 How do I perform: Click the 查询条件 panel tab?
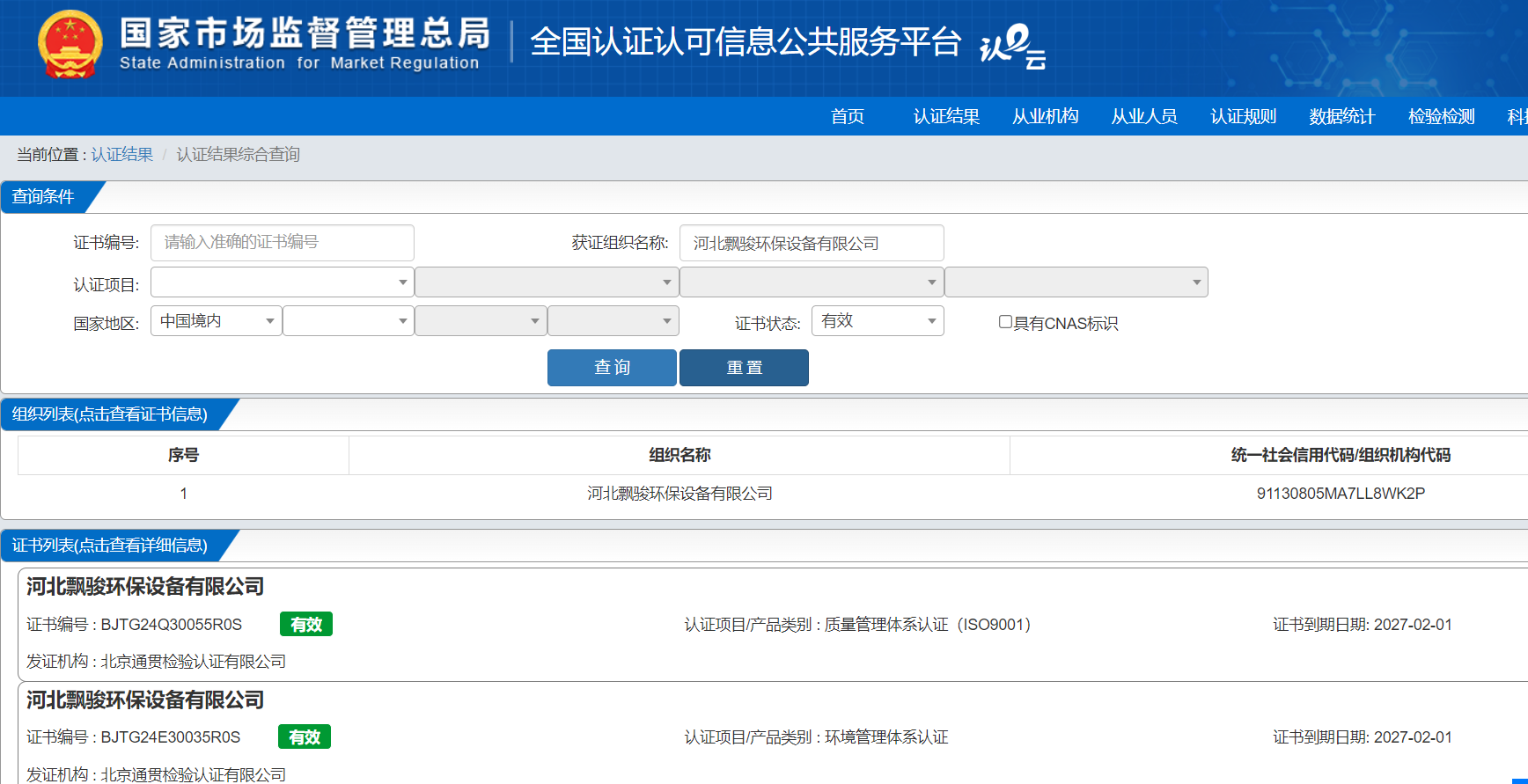coord(44,196)
